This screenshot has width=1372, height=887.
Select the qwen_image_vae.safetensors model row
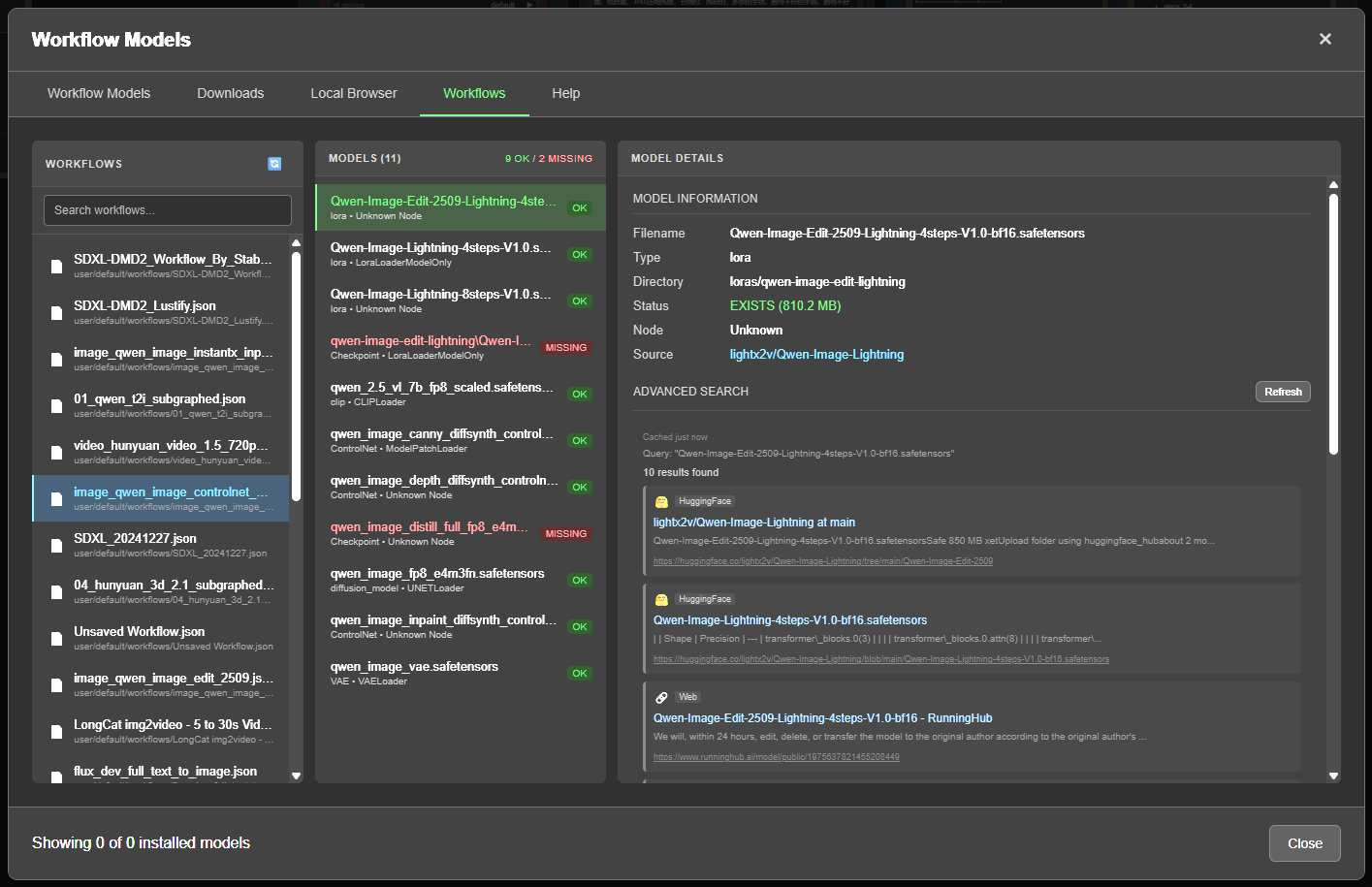coord(461,673)
